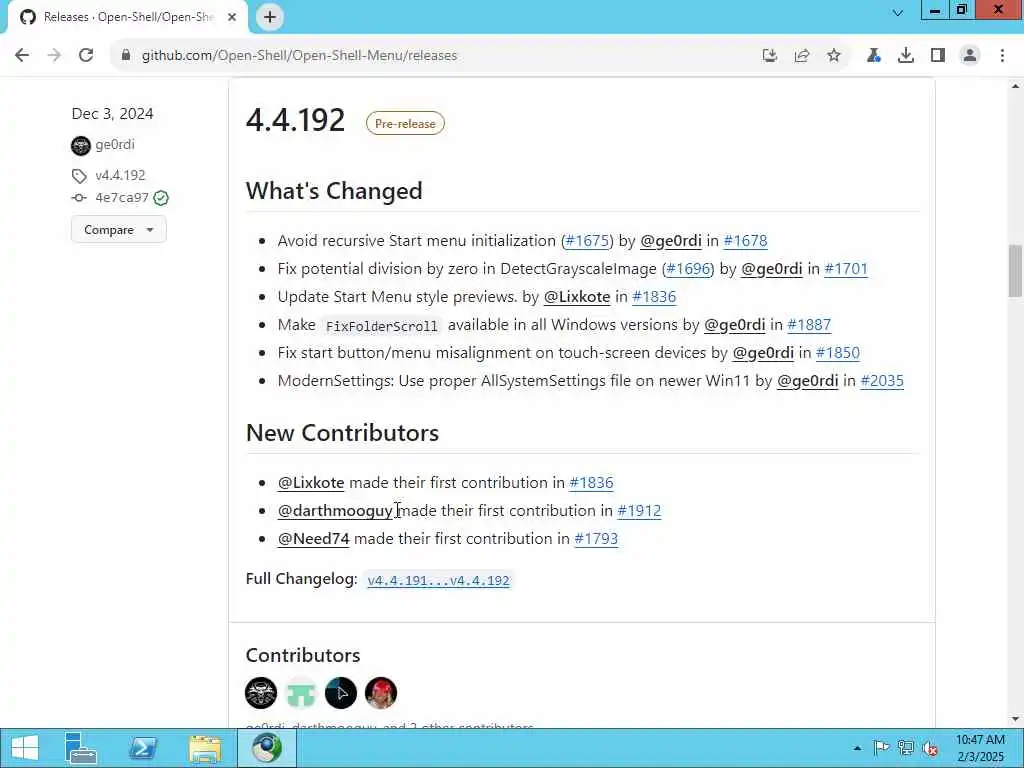Click the first contributor avatar

[261, 693]
